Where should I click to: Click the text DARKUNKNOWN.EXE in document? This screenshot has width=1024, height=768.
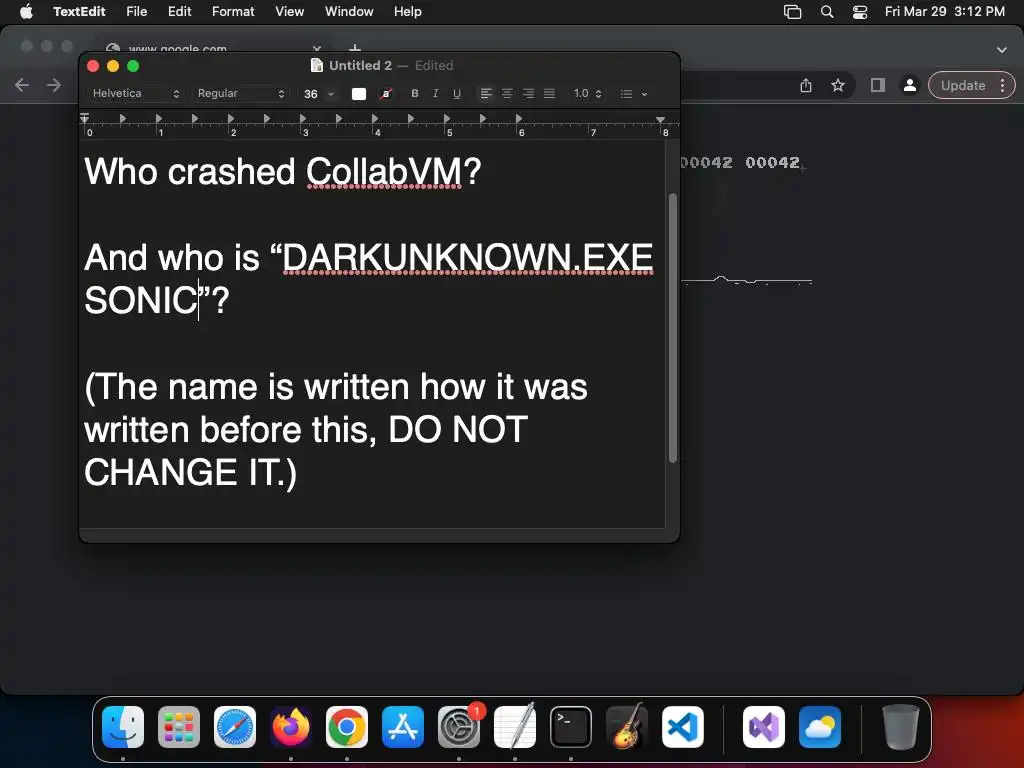tap(468, 257)
